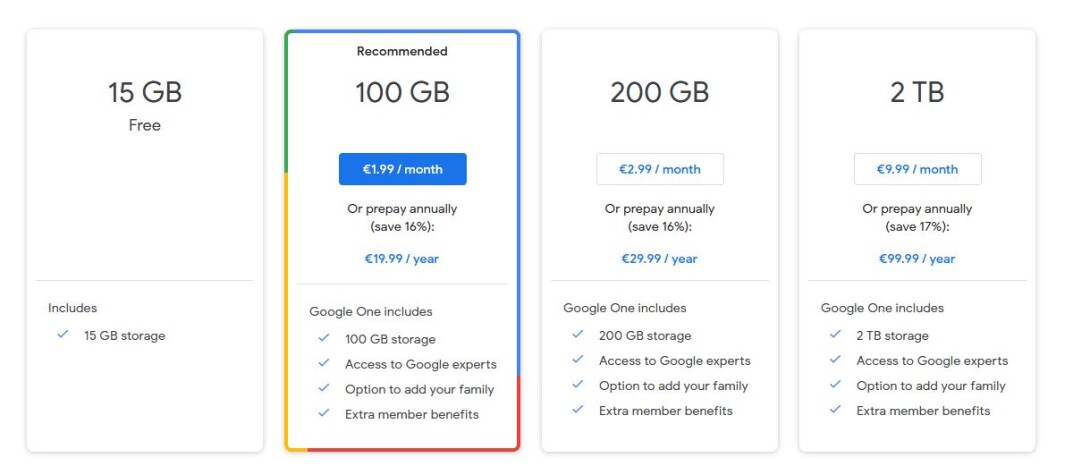Click checkmark for Extra member benefits in 2 TB plan
This screenshot has height=475, width=1073.
coord(836,410)
